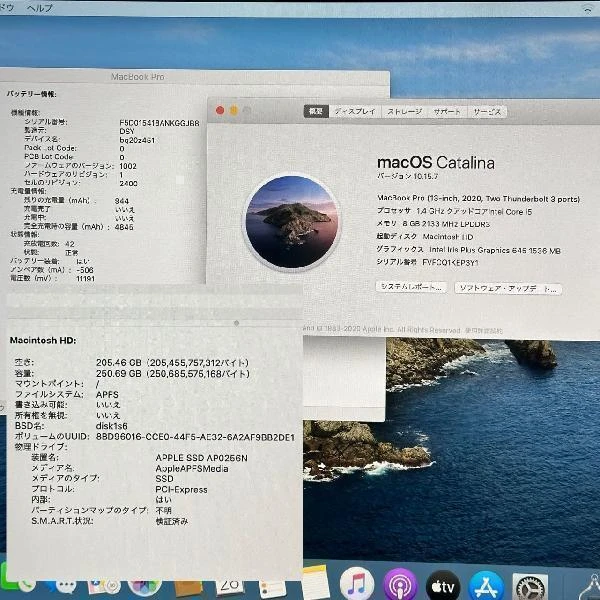The image size is (600, 600).
Task: Open Music app in the Dock
Action: tap(357, 584)
